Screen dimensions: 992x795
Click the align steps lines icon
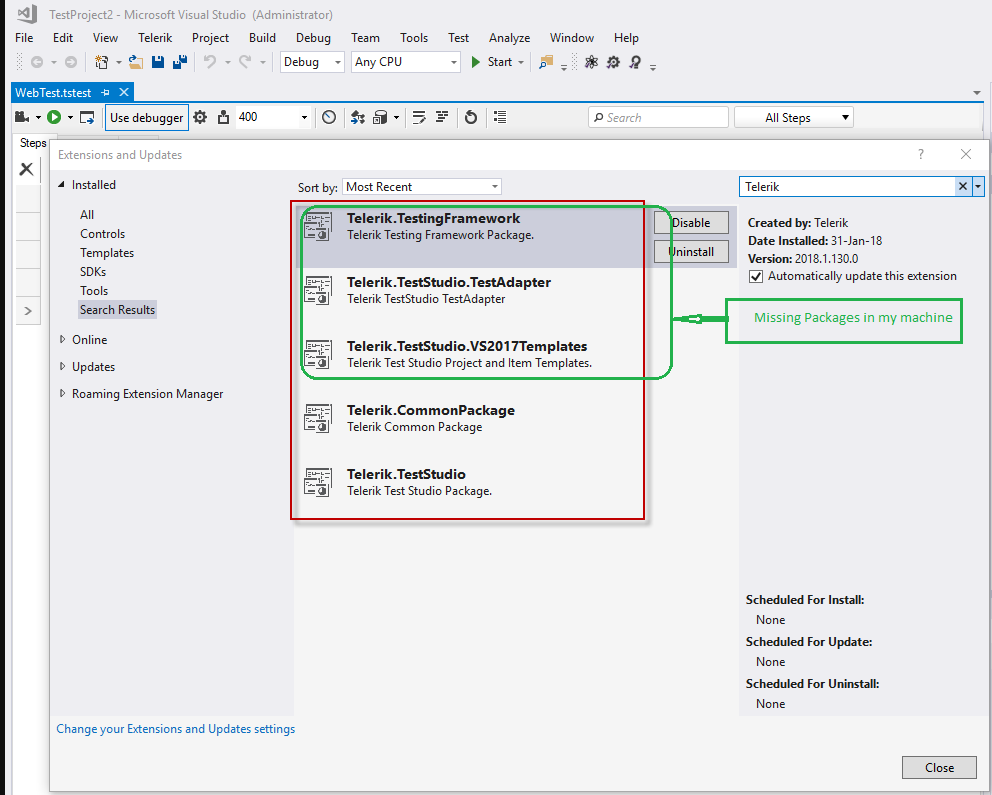442,117
